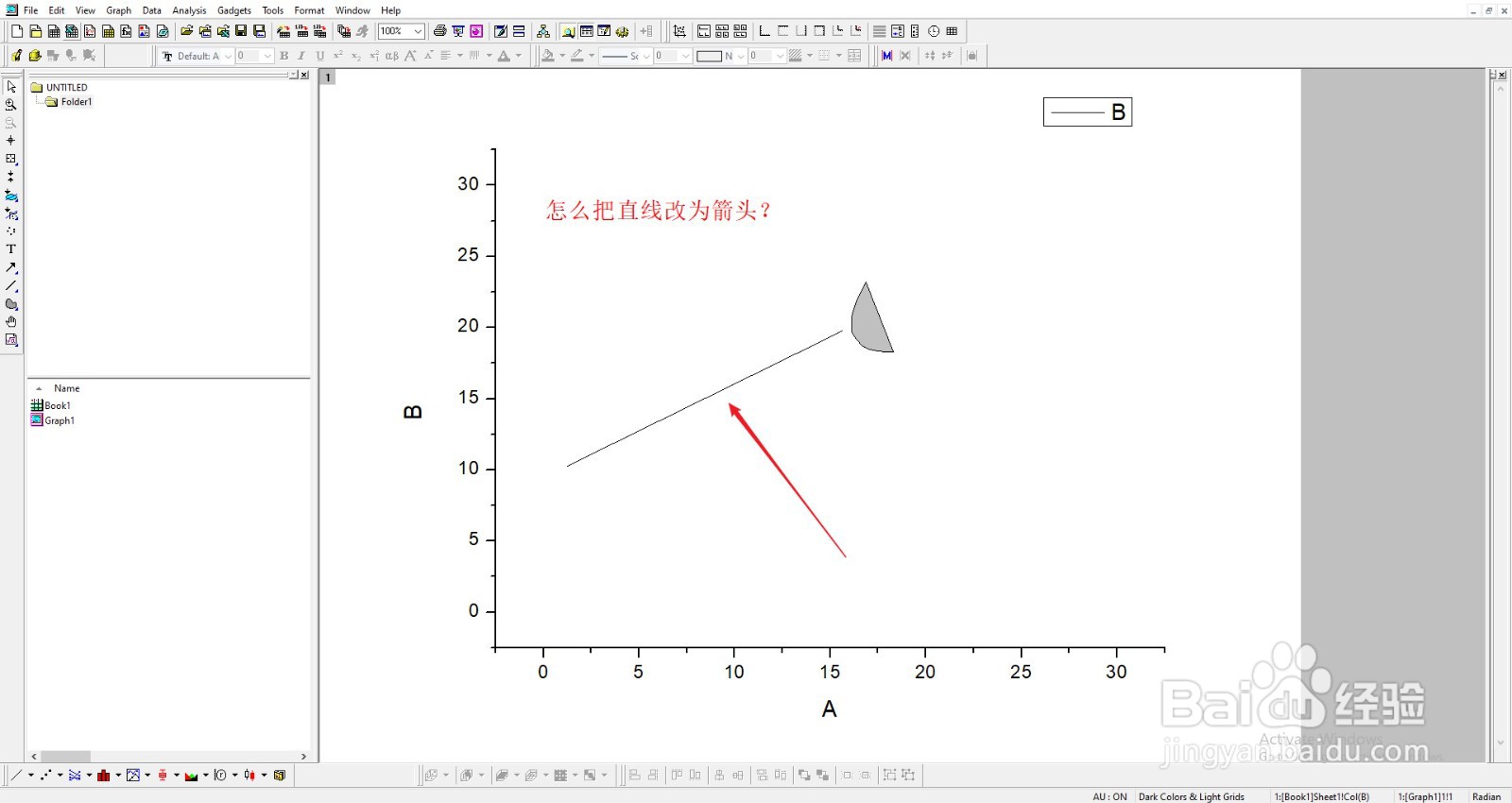The height and width of the screenshot is (803, 1512).
Task: Open the Analysis menu
Action: [189, 10]
